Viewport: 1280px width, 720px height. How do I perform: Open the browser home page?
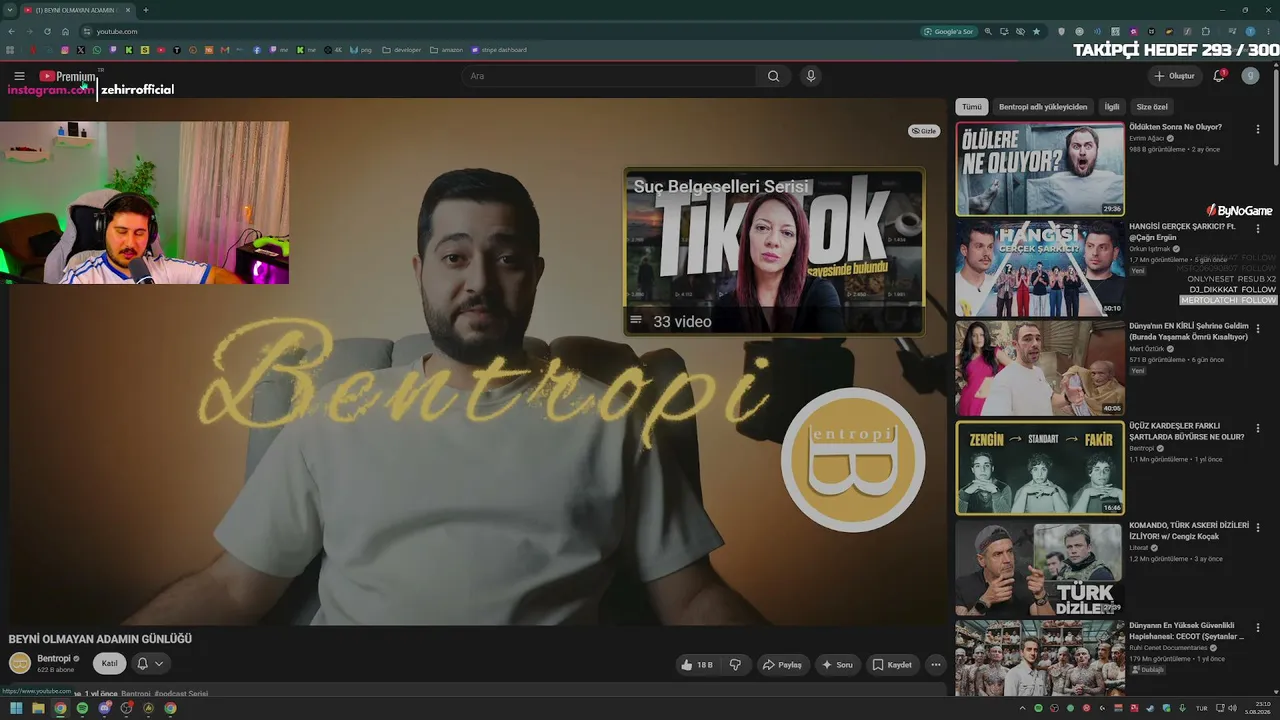tap(66, 31)
